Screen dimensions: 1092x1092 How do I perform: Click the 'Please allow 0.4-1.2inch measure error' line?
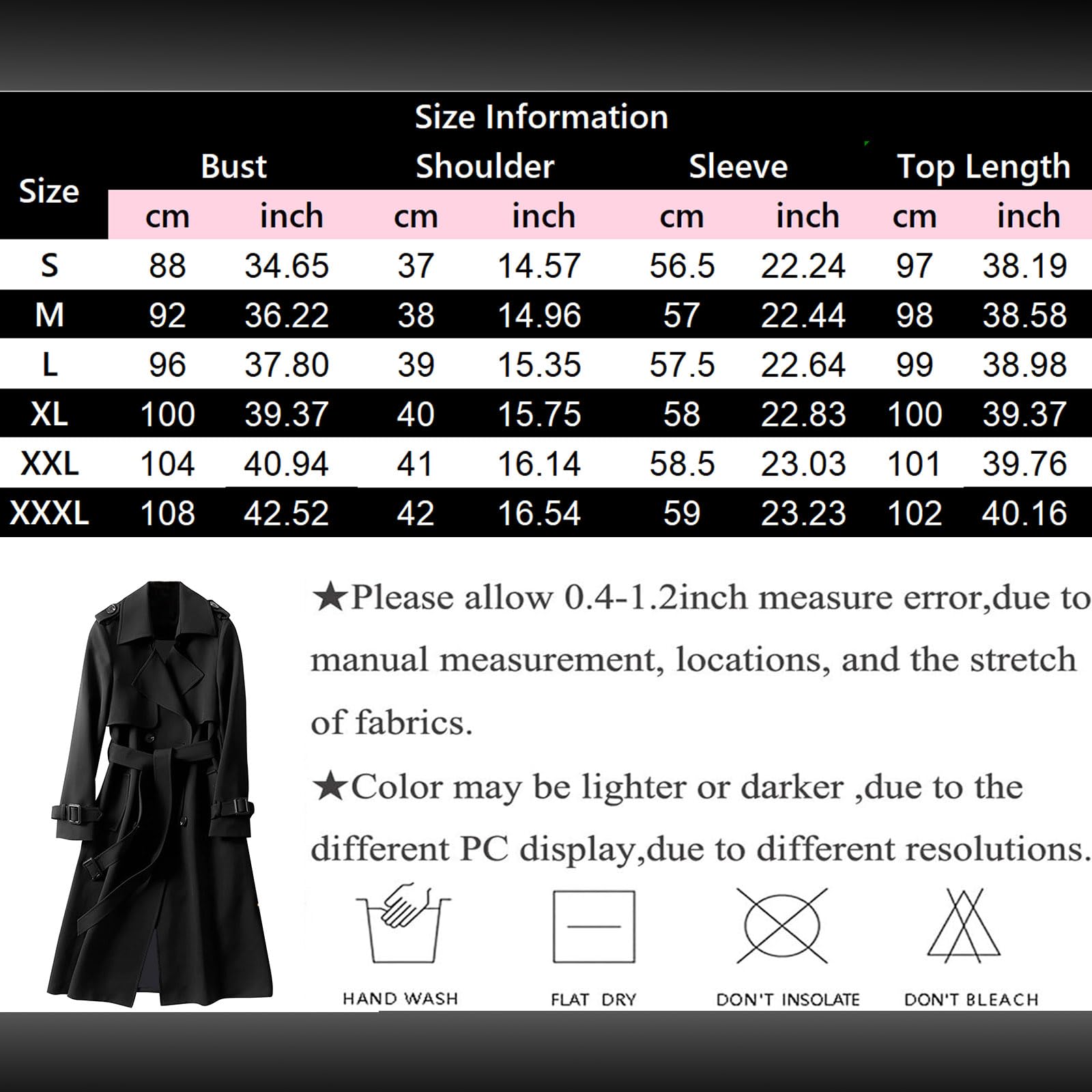tap(702, 599)
